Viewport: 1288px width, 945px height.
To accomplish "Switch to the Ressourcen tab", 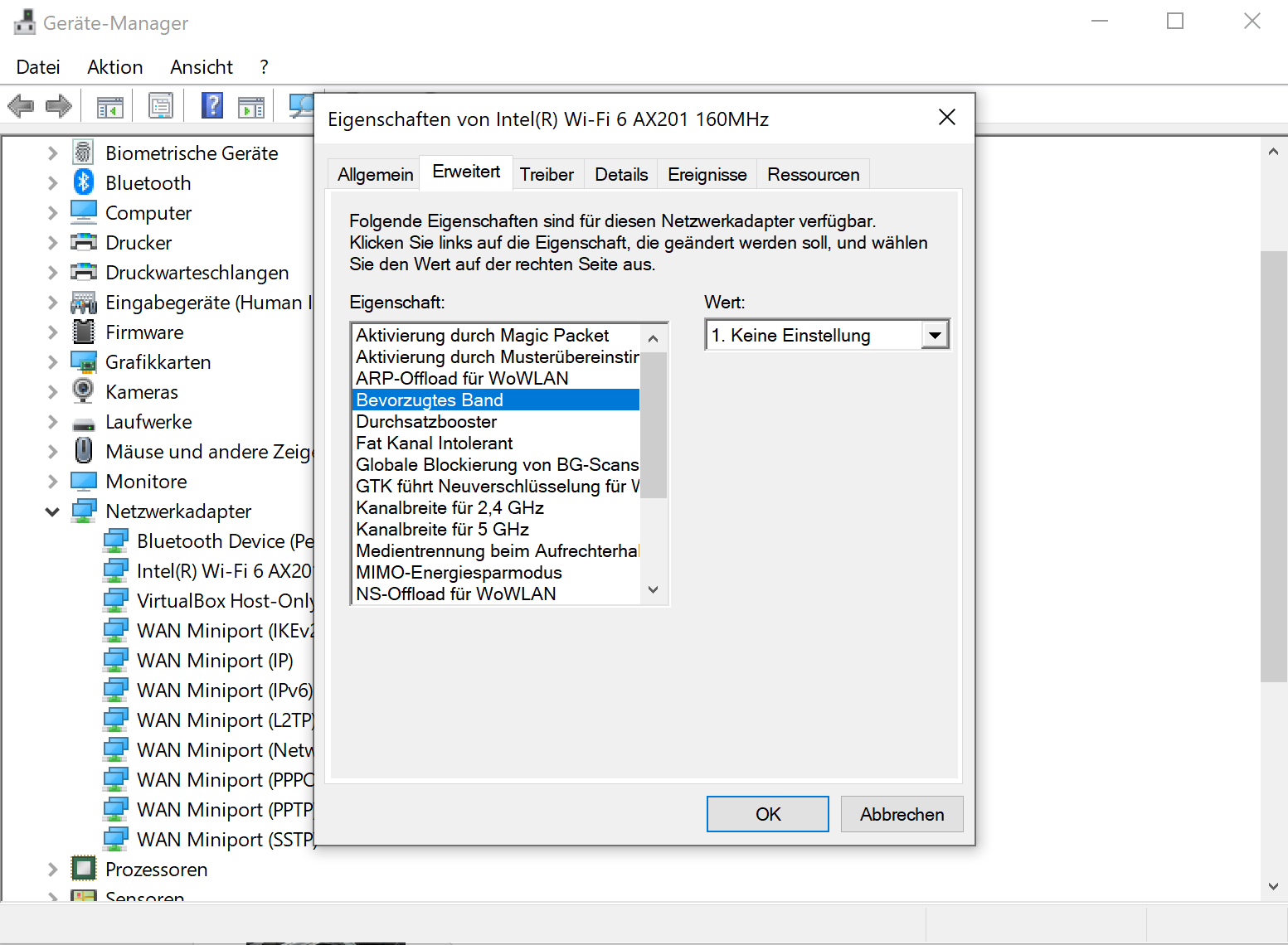I will [x=813, y=174].
